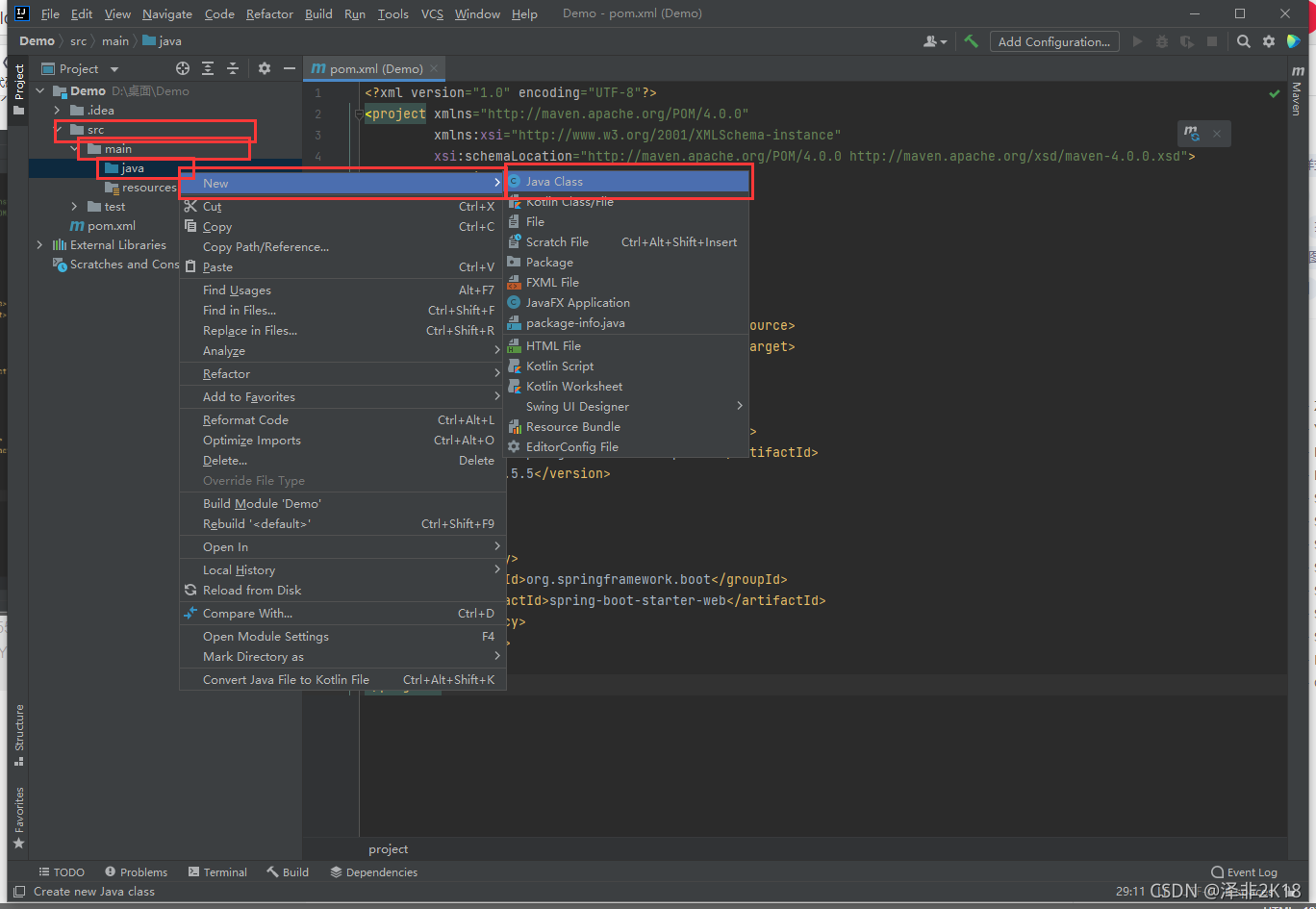Collapse the src folder

tap(58, 130)
